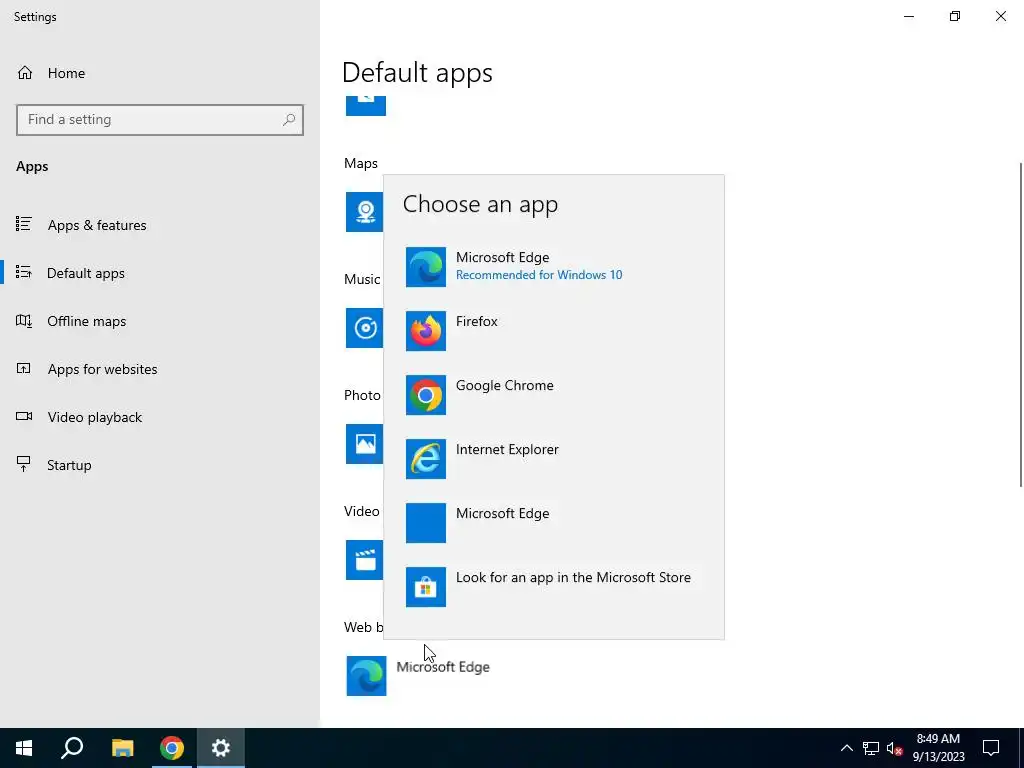
Task: Switch to Google Chrome on the taskbar
Action: (172, 748)
